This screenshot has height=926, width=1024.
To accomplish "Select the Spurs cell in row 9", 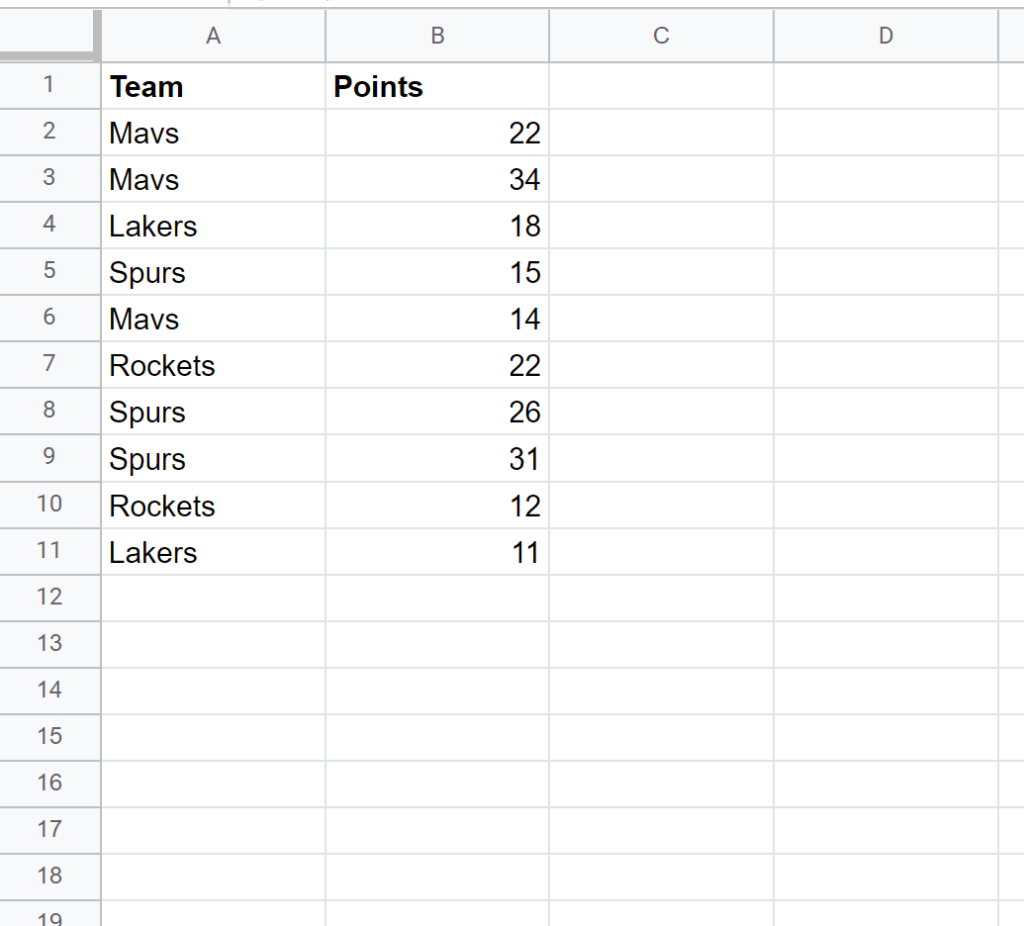I will click(x=212, y=458).
